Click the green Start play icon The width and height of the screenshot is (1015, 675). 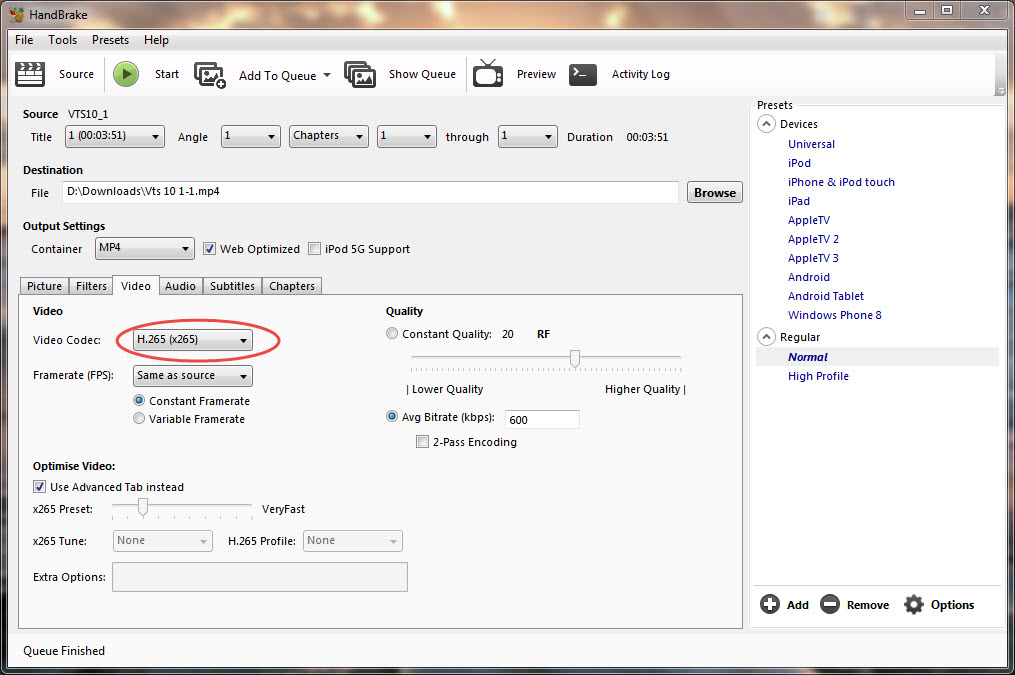[126, 74]
